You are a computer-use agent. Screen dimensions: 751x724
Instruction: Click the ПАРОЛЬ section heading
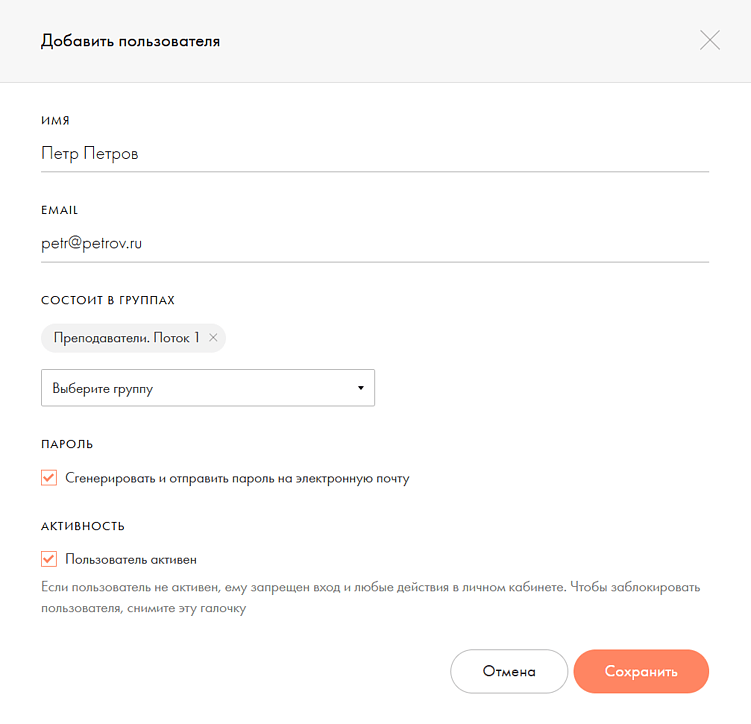pyautogui.click(x=67, y=443)
